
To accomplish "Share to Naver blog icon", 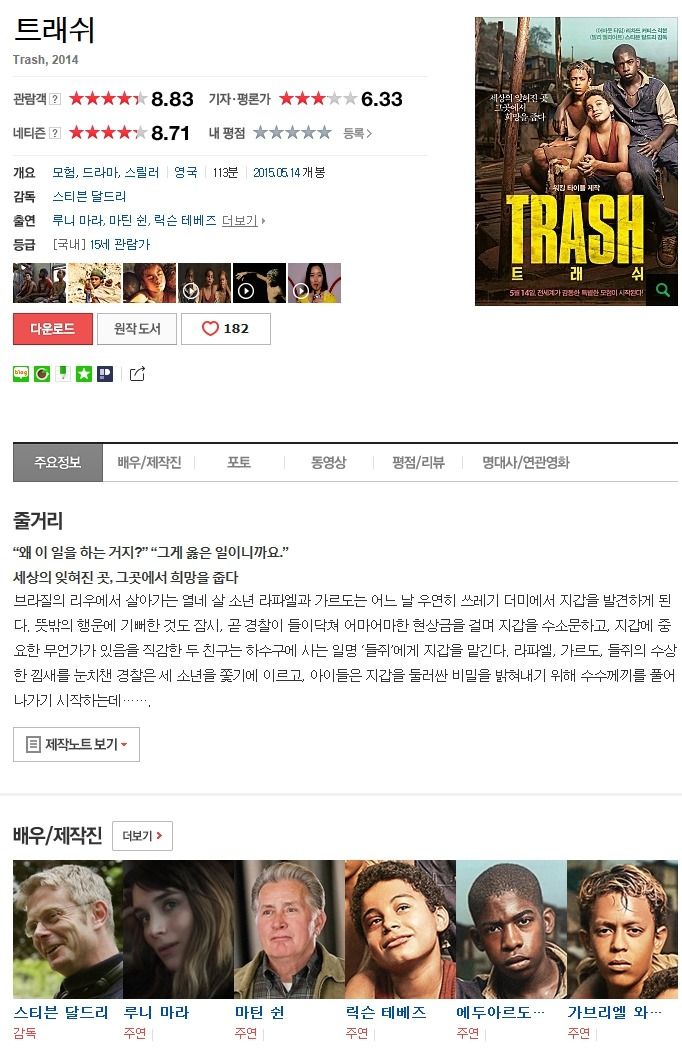I will [21, 373].
